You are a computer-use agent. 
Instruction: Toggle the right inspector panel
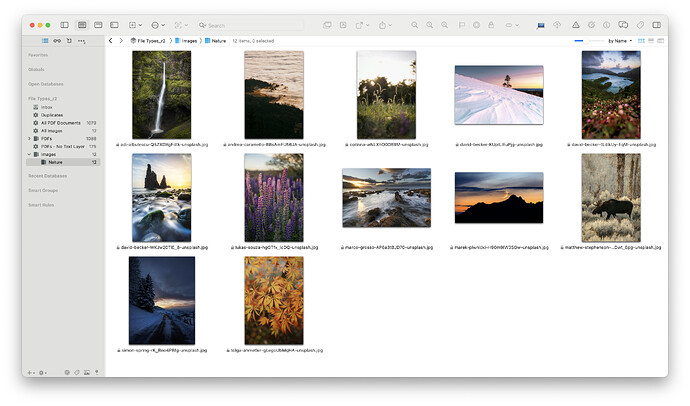coord(656,24)
